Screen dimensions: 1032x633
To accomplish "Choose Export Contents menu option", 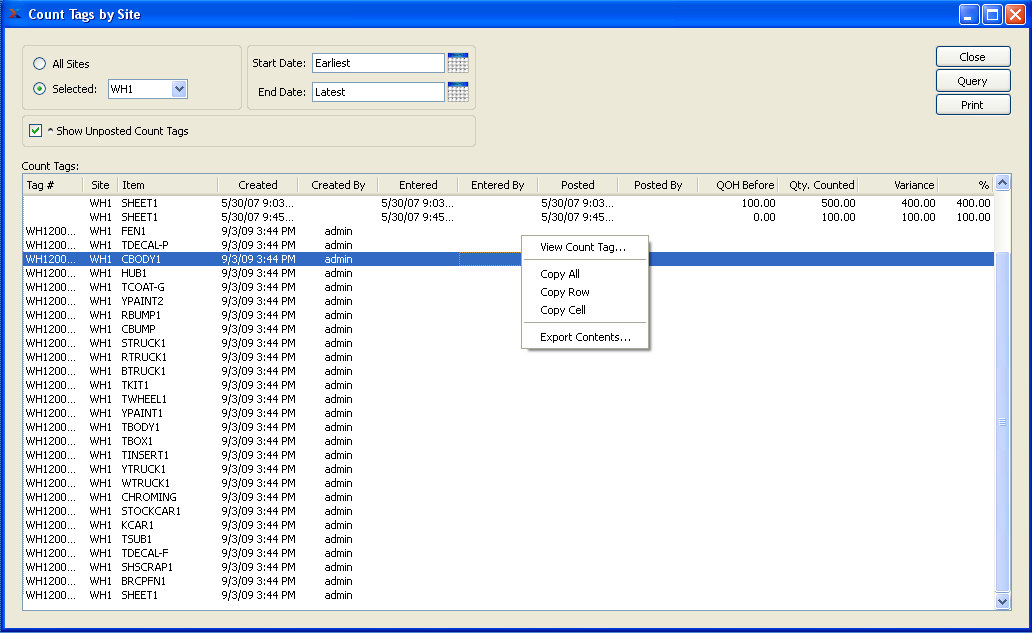I will click(585, 337).
